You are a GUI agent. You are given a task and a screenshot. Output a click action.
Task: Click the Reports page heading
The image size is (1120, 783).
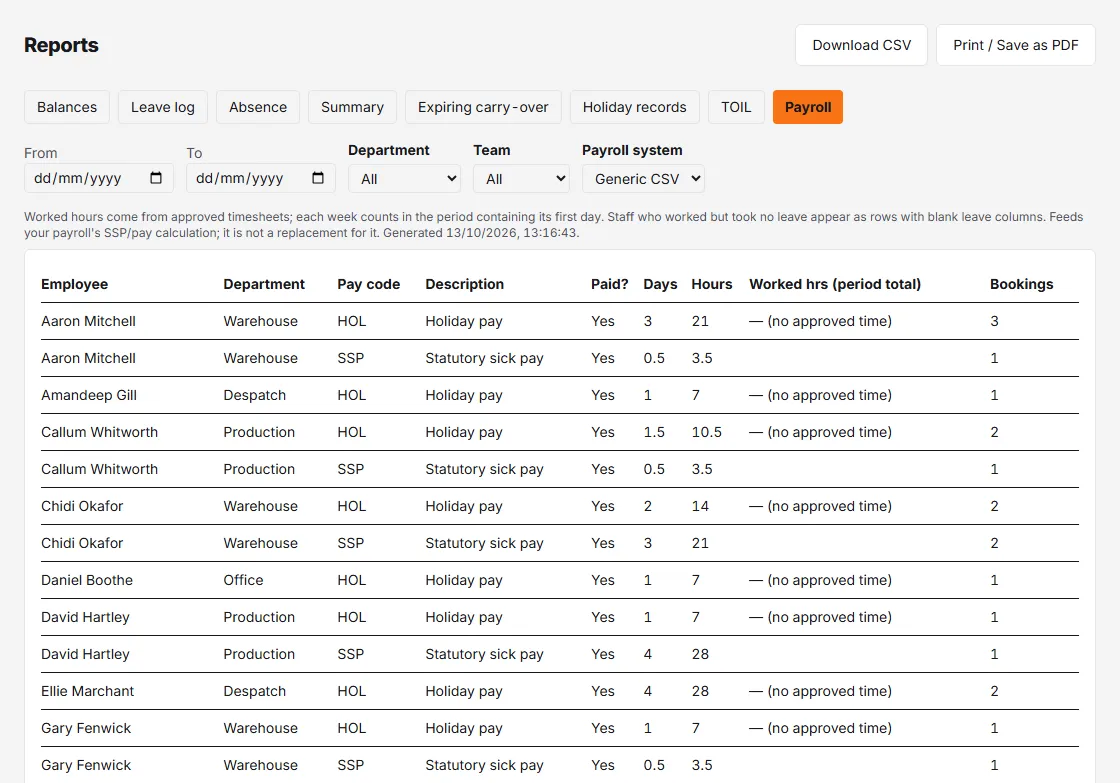point(61,45)
